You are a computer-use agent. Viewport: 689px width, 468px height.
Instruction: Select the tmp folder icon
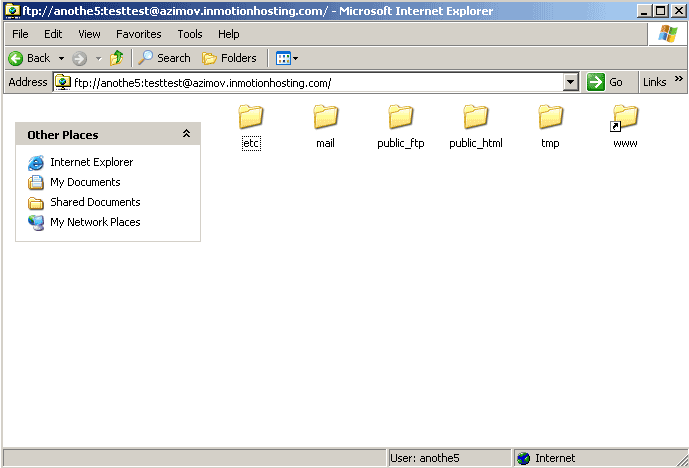550,118
